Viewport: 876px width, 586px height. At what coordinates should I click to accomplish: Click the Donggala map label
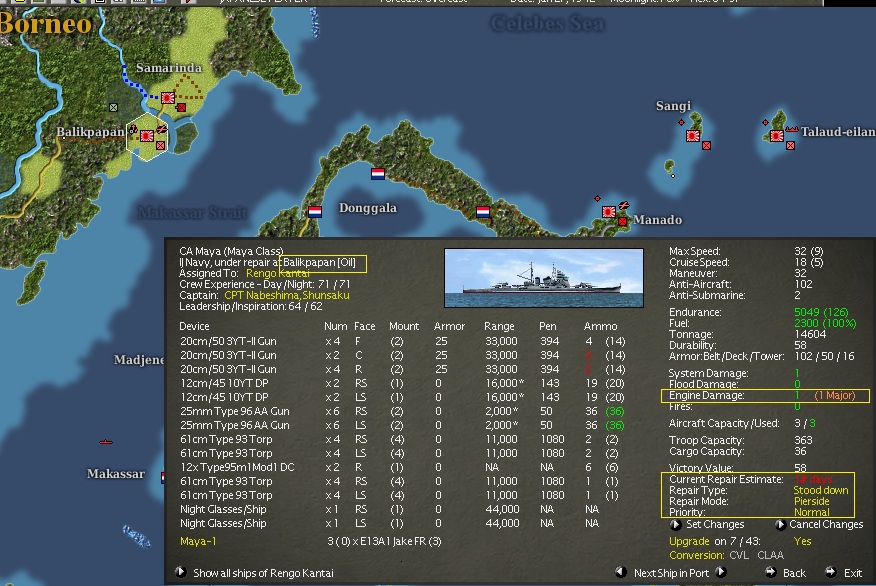[x=368, y=208]
